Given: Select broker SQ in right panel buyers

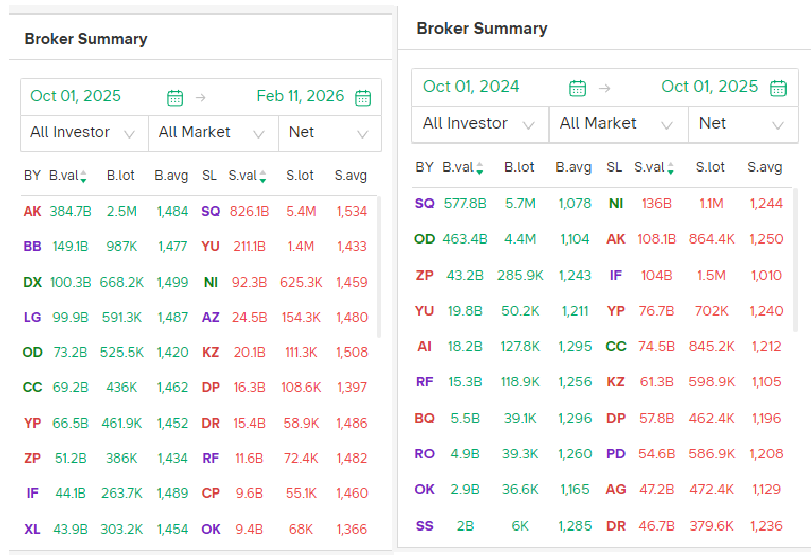Looking at the screenshot, I should tap(425, 203).
